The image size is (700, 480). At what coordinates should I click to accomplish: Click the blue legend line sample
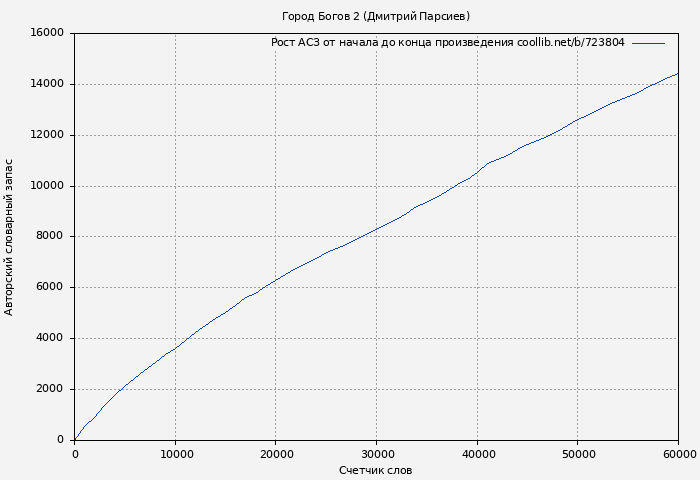[648, 43]
